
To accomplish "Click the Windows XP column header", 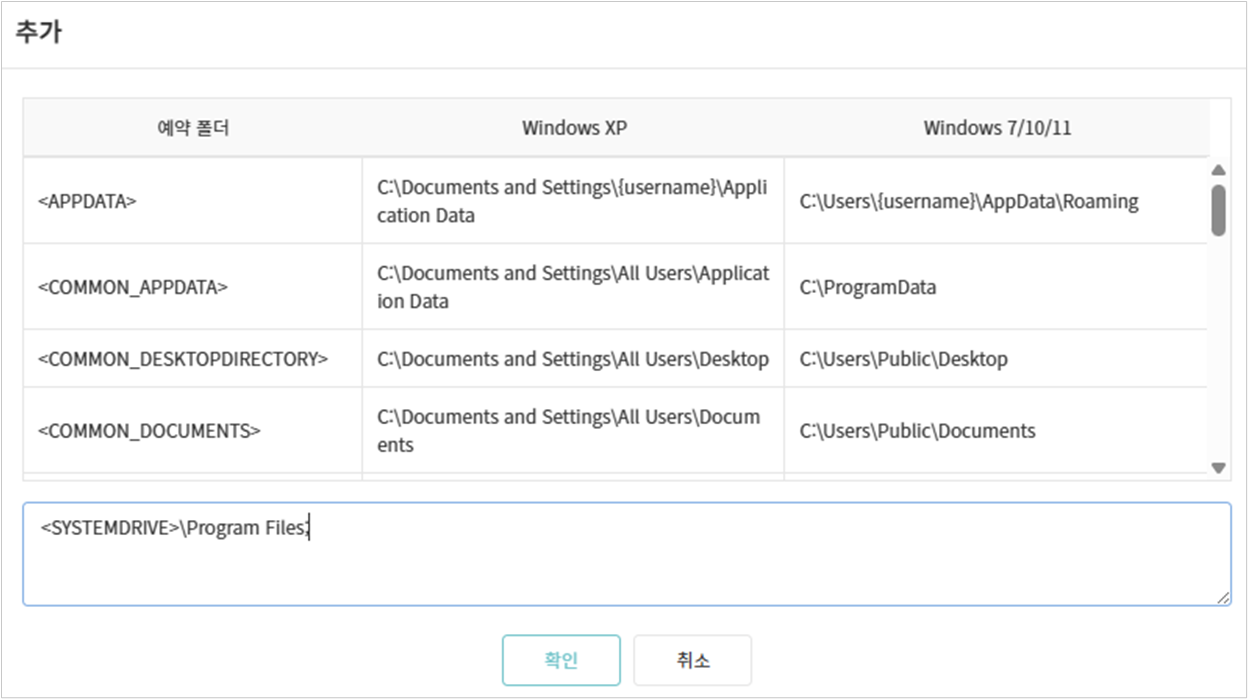I will 574,128.
